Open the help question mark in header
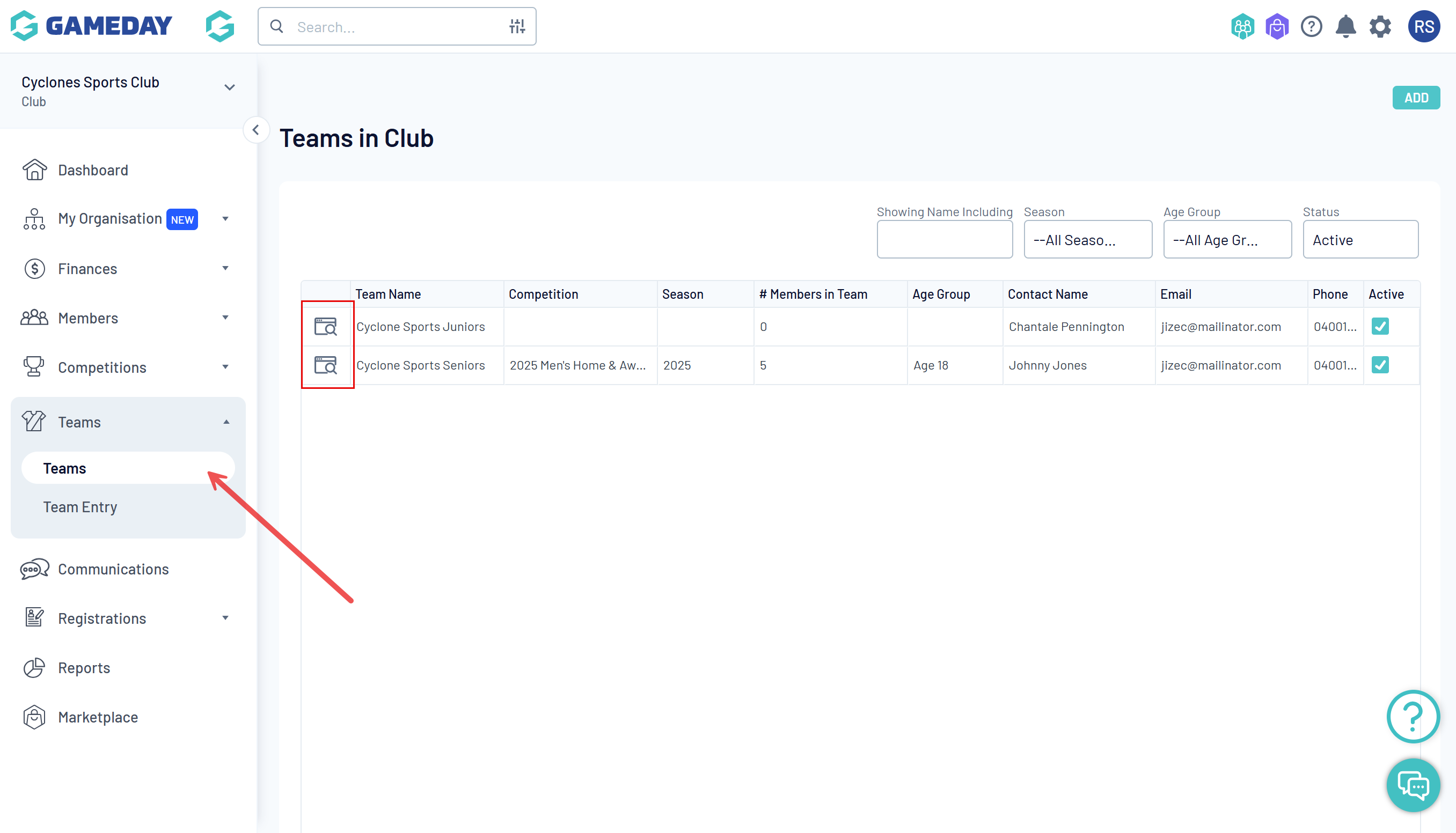 (x=1311, y=27)
